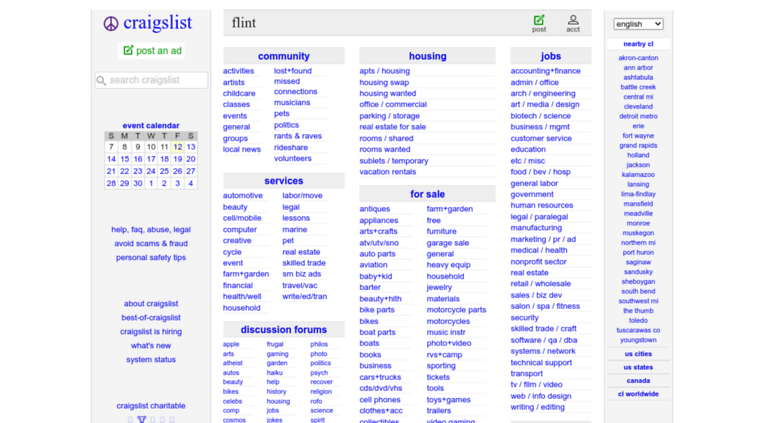This screenshot has height=423, width=777.
Task: Open skilled trade services link
Action: 304,263
